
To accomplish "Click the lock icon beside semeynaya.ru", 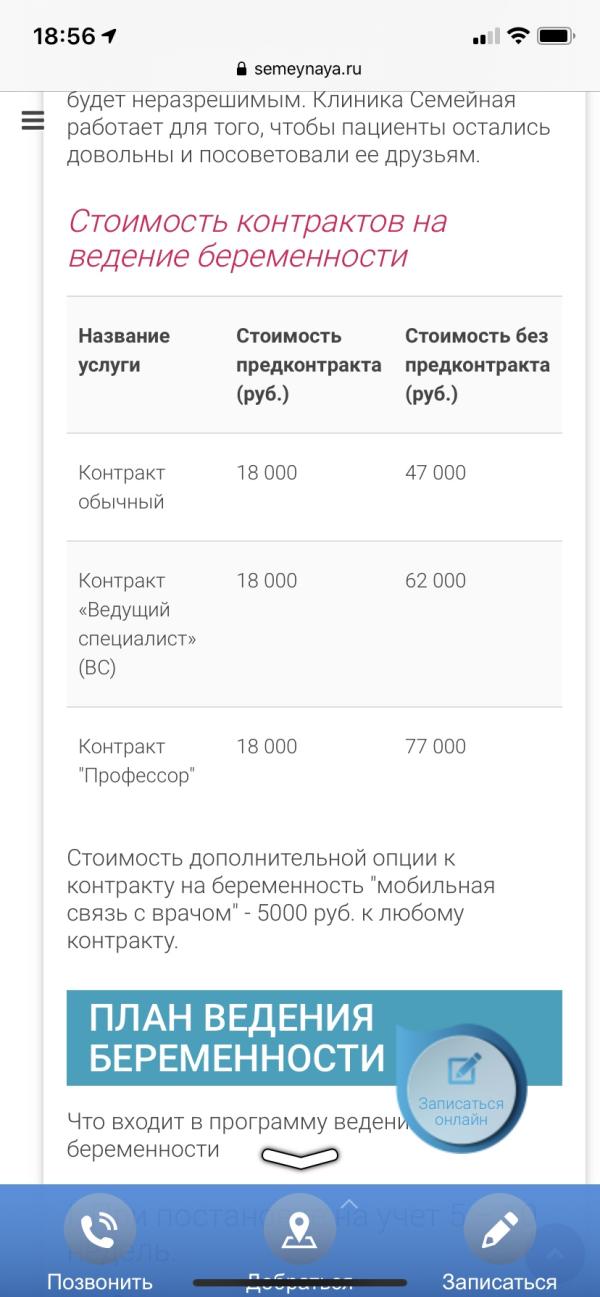I will pos(239,69).
